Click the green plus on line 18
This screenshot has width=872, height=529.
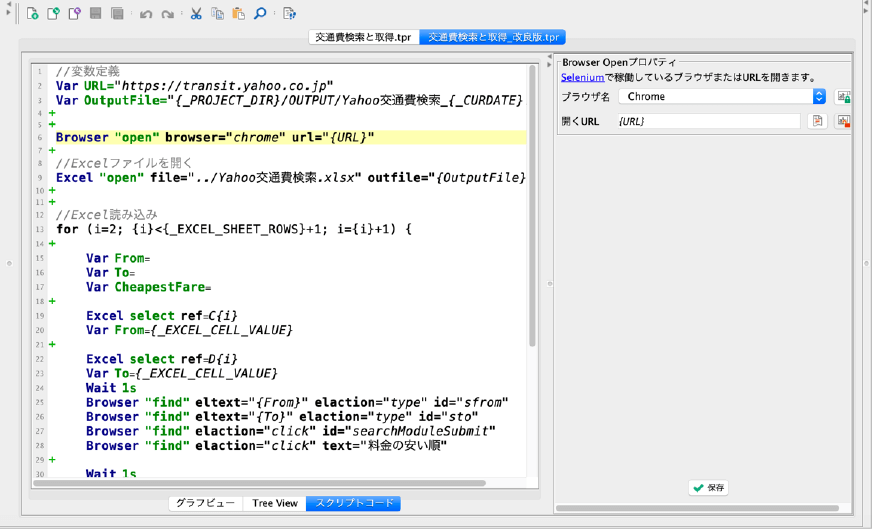[x=52, y=301]
